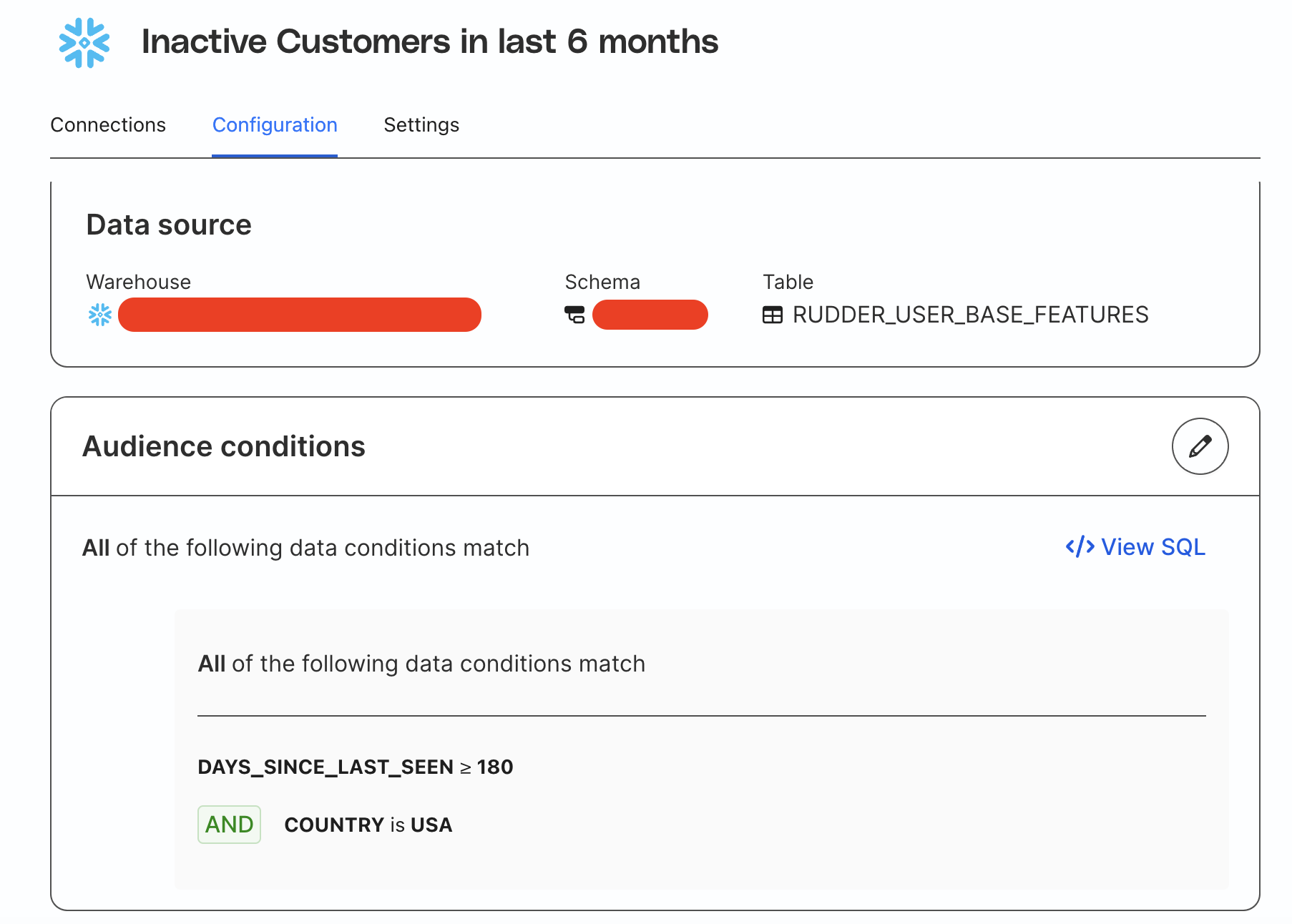The width and height of the screenshot is (1292, 924).
Task: Click the schema icon under Schema
Action: [574, 315]
